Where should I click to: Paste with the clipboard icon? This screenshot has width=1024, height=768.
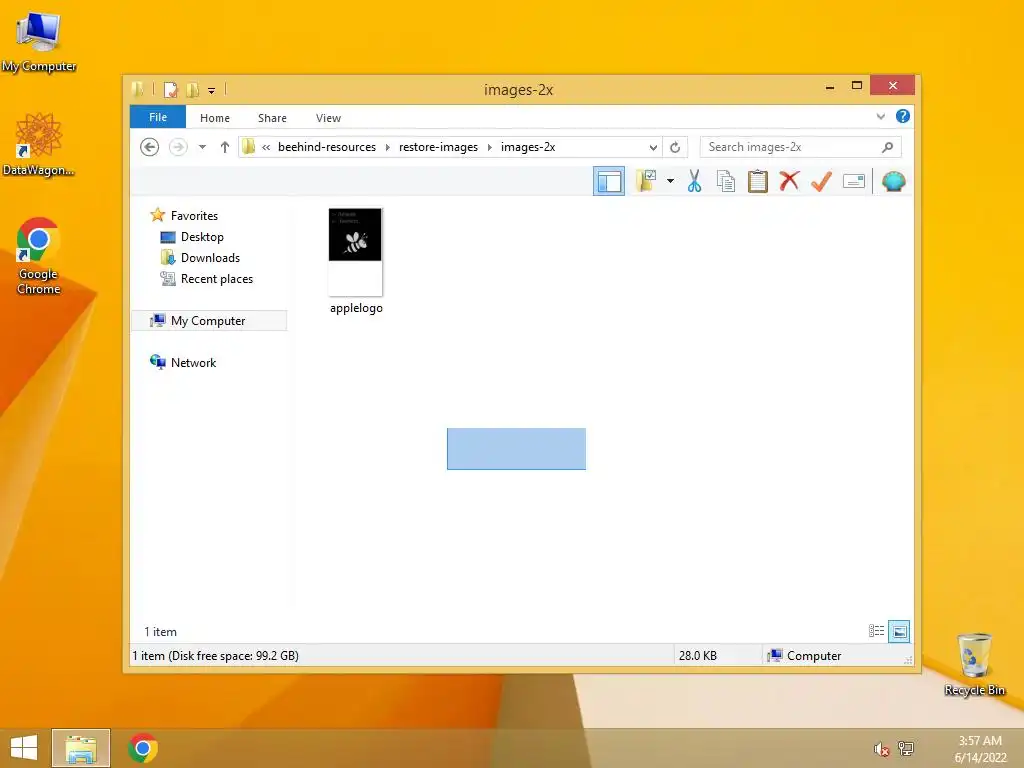(x=758, y=181)
